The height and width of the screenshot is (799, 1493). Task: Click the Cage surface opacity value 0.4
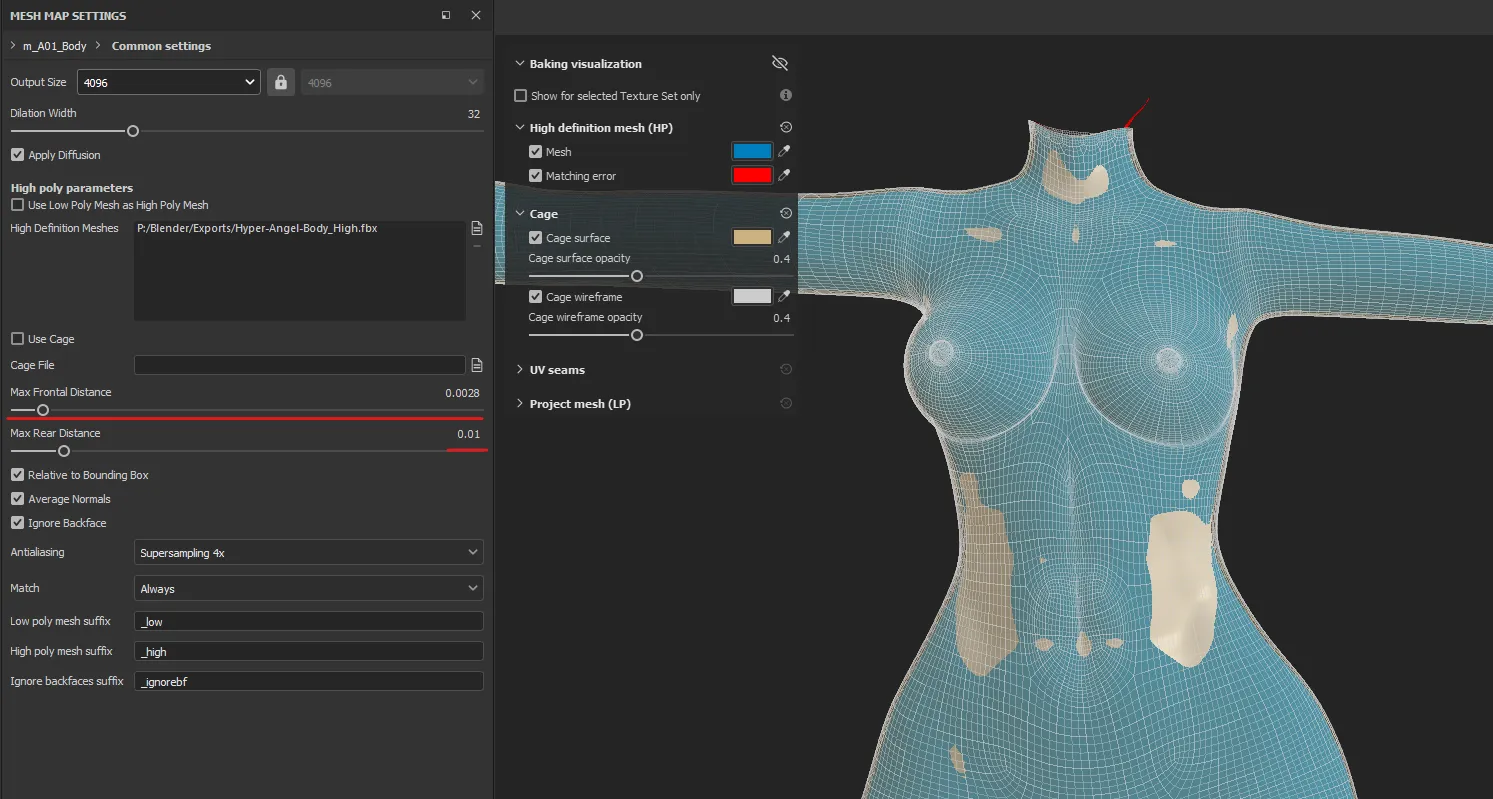pyautogui.click(x=781, y=259)
